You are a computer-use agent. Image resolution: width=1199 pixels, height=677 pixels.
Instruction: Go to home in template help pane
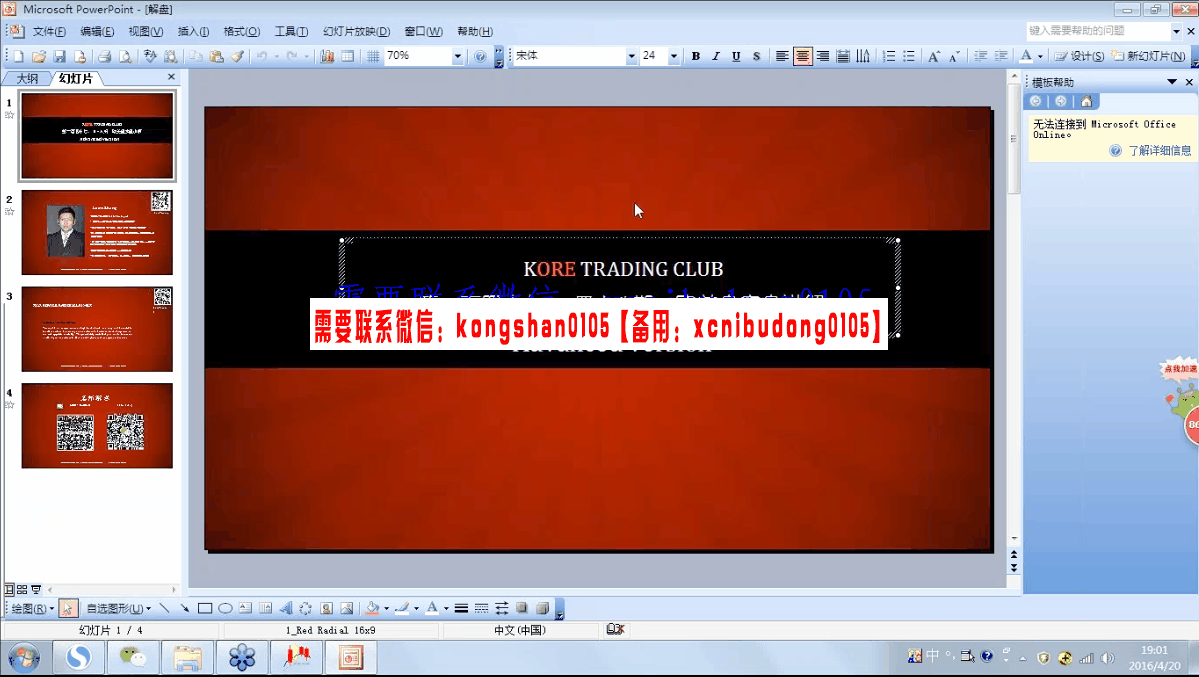tap(1086, 101)
